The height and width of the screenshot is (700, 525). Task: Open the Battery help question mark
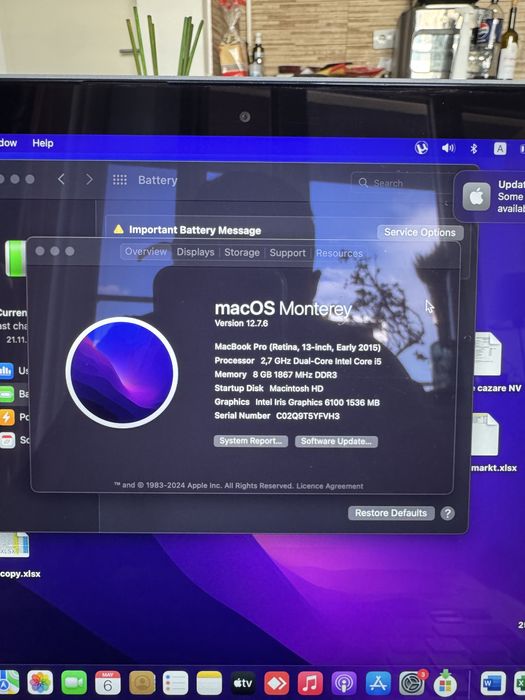448,513
